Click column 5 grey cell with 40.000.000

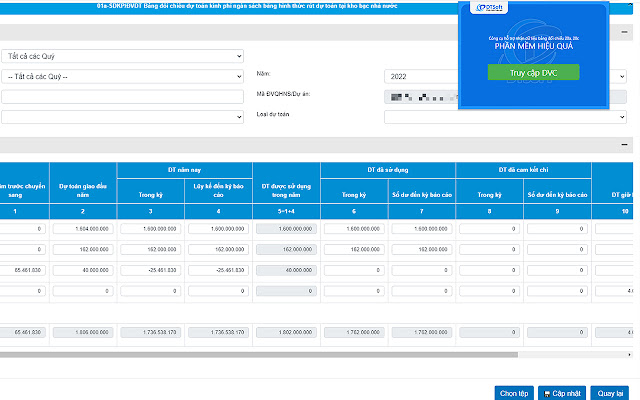tap(286, 270)
